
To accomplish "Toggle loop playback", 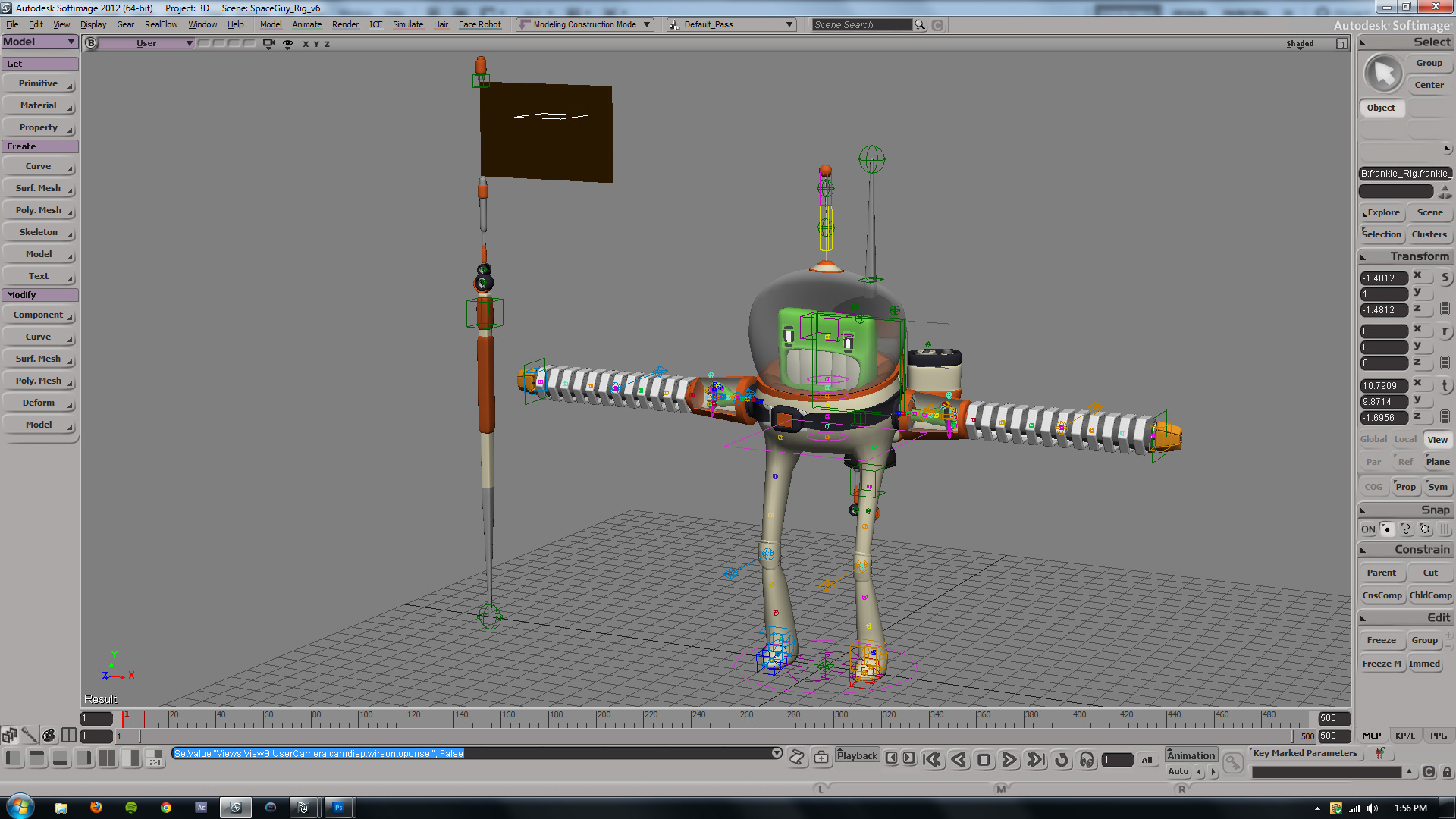I will 1062,759.
